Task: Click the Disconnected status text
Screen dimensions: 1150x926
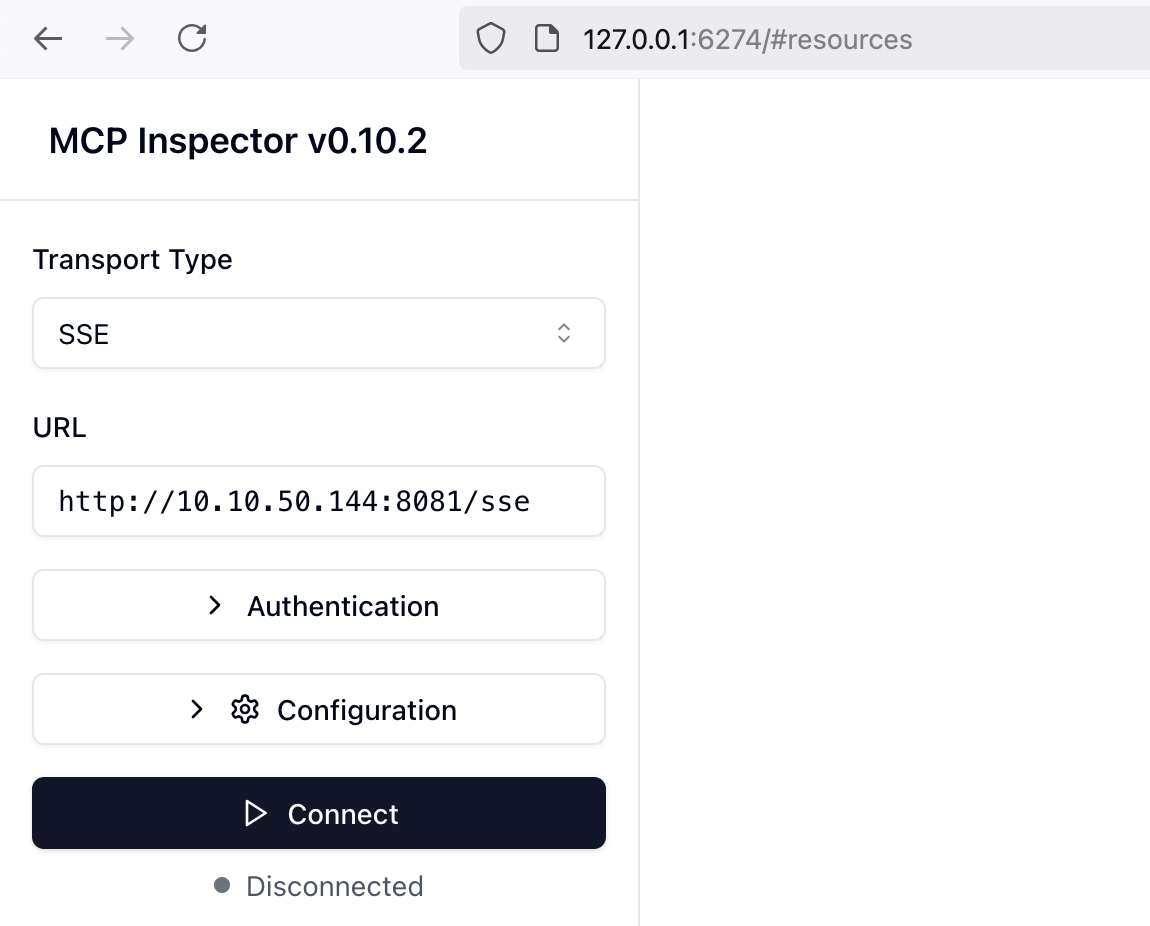Action: click(x=334, y=886)
